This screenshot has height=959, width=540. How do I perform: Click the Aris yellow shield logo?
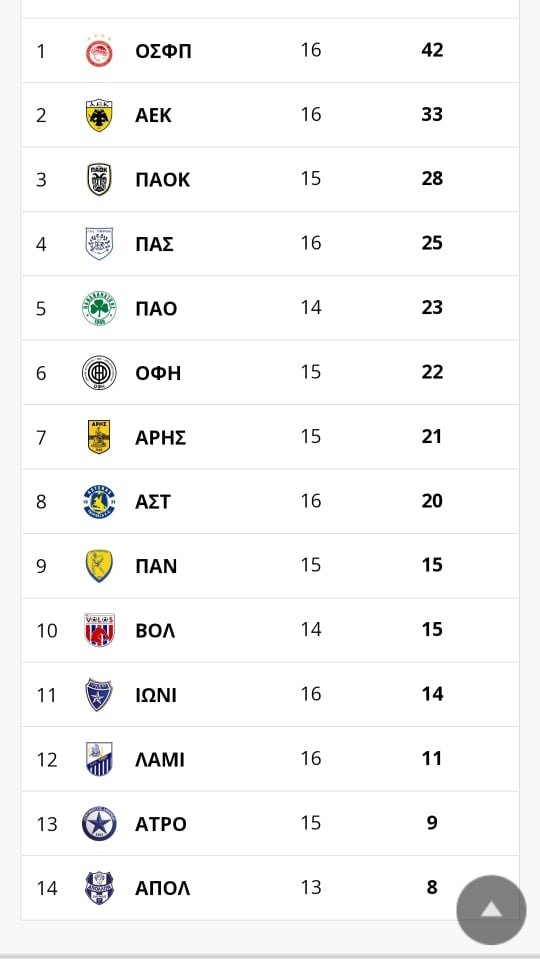coord(99,437)
